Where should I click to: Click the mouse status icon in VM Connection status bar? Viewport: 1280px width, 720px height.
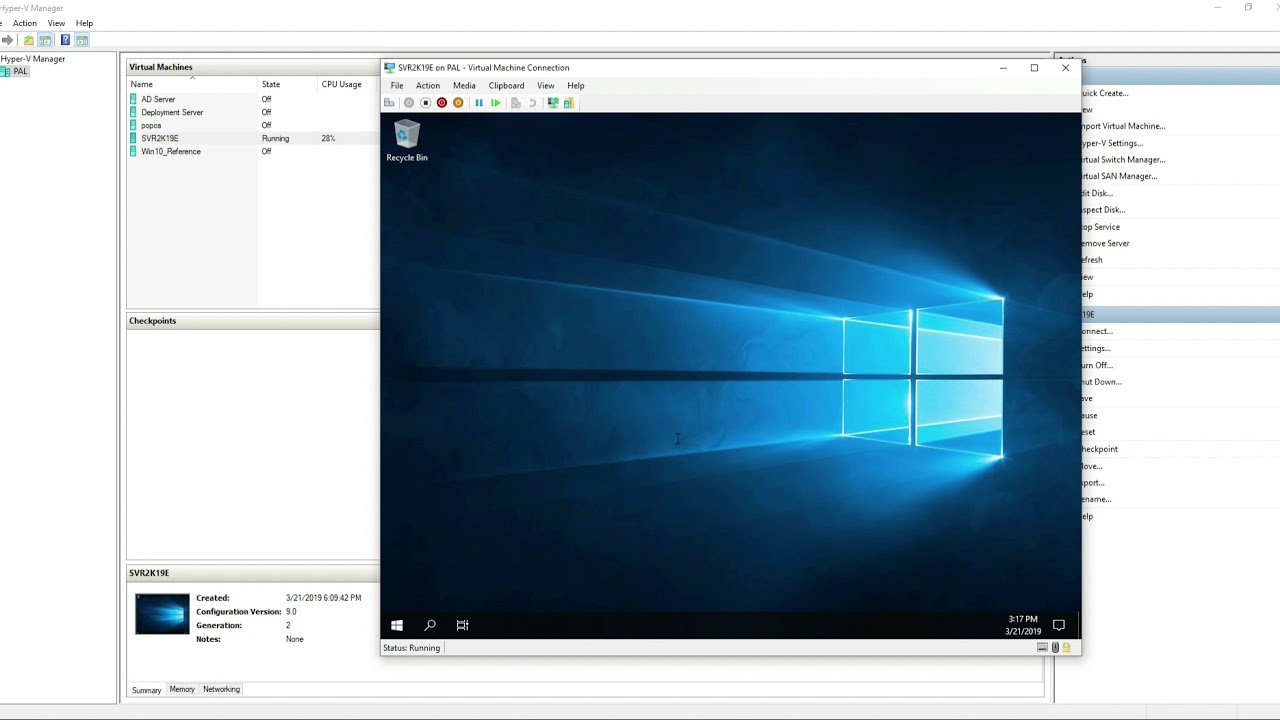click(x=1054, y=648)
